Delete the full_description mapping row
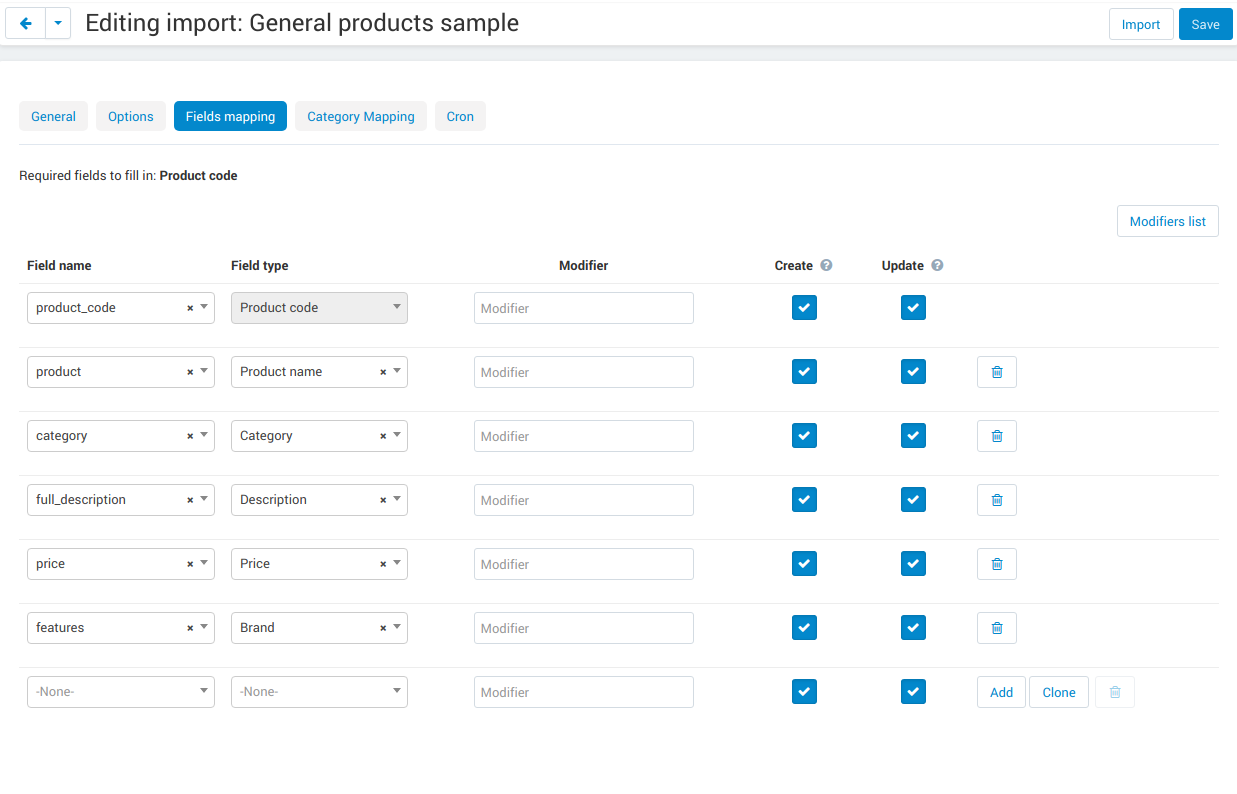The height and width of the screenshot is (794, 1237). pos(997,500)
